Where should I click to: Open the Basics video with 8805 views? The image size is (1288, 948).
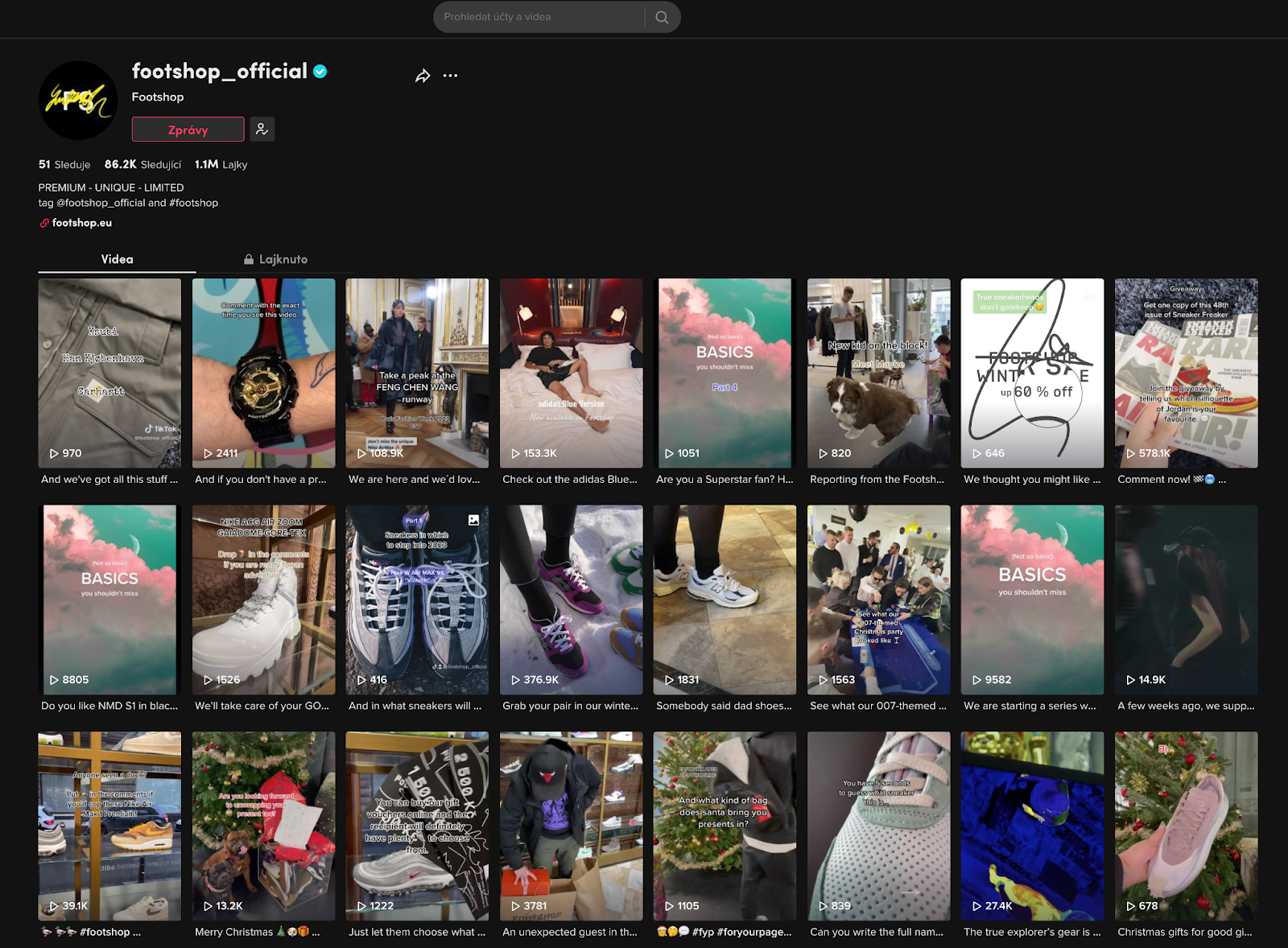point(109,600)
